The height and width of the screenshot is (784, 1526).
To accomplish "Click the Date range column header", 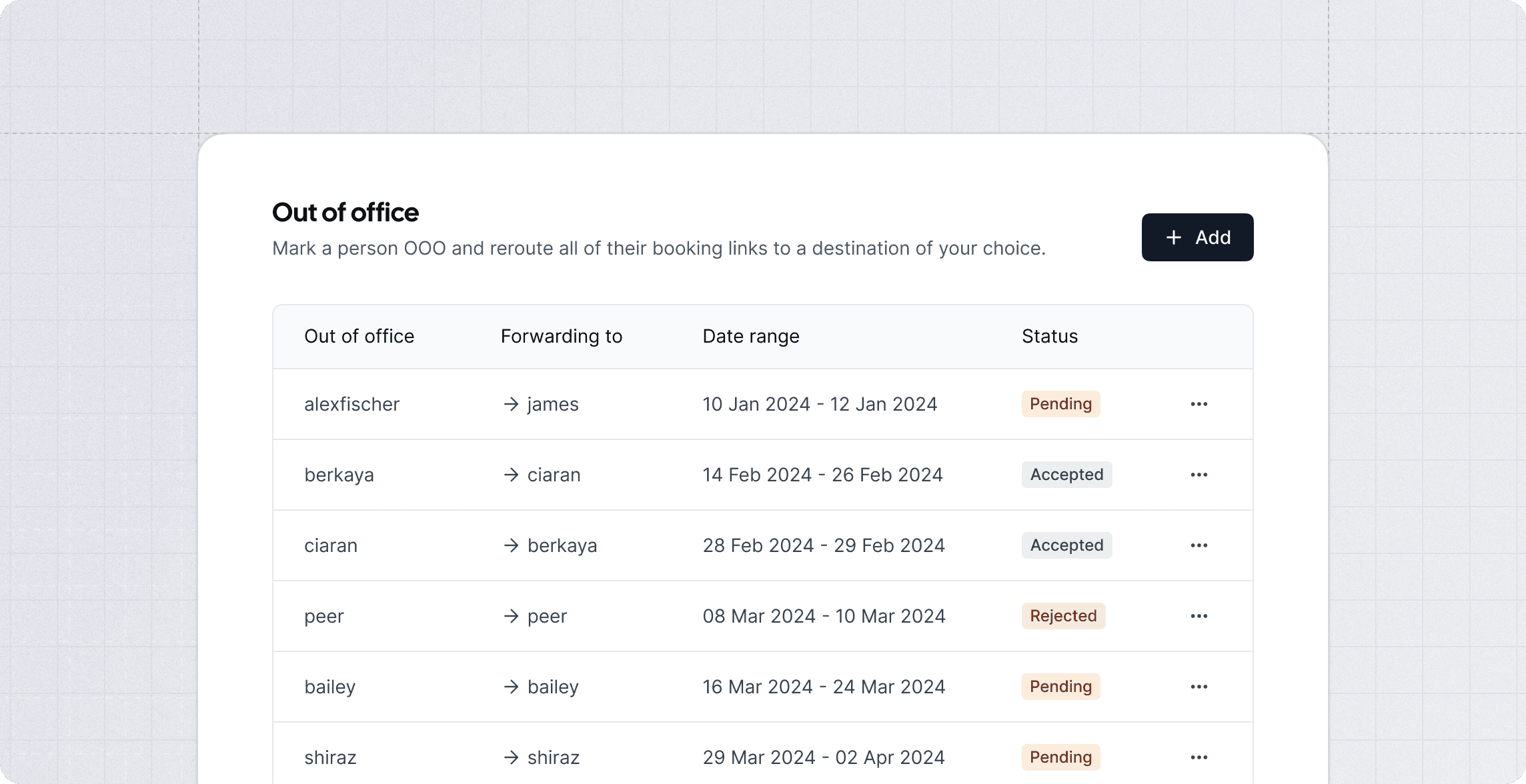I will pos(751,336).
